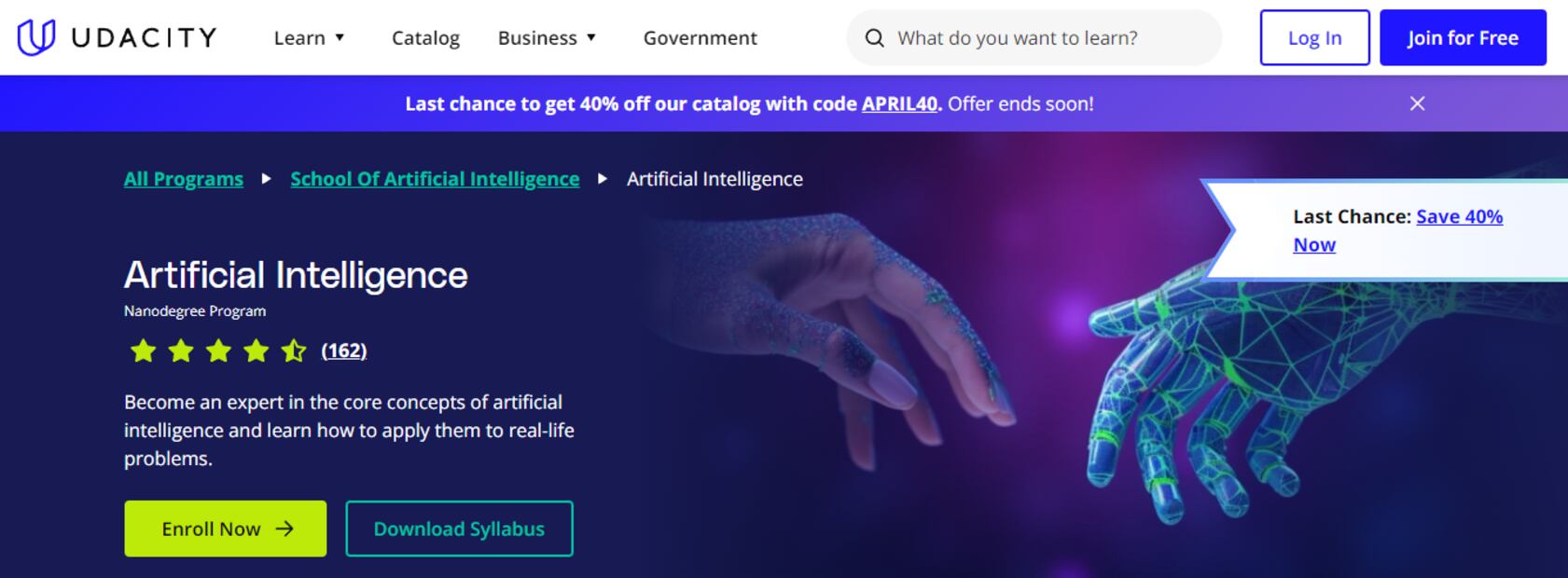
Task: Click the search input field
Action: tap(1045, 38)
